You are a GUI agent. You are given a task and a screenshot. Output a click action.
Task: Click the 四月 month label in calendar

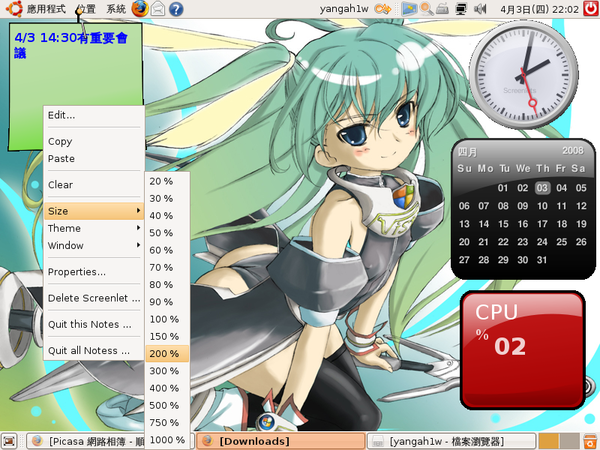click(467, 152)
